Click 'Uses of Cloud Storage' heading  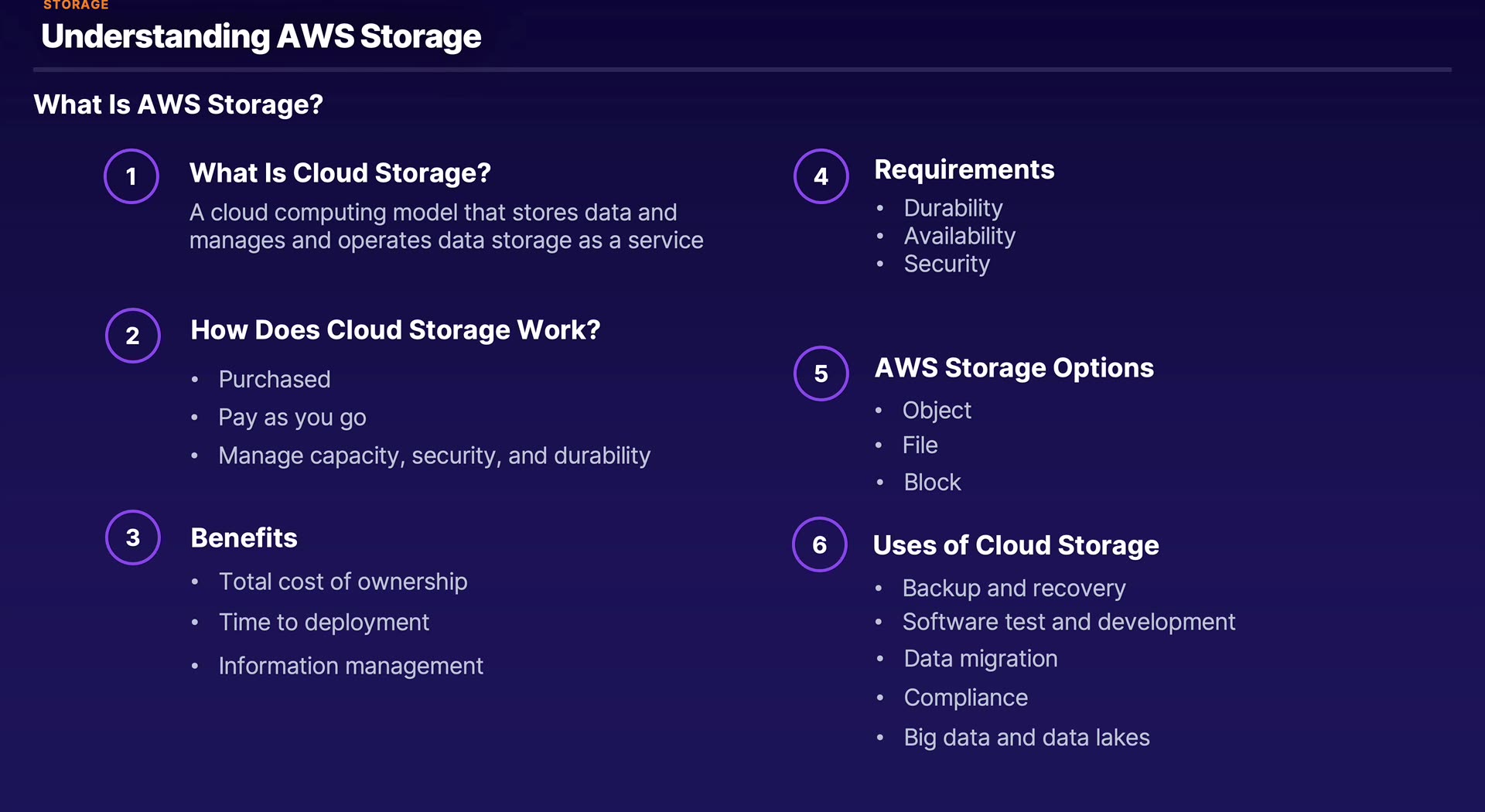(1015, 545)
